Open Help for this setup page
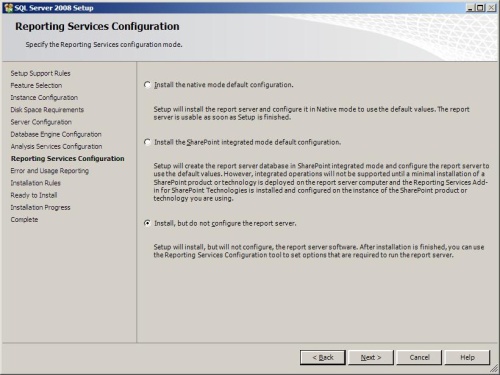Screen dimensions: 500x375 (467, 357)
